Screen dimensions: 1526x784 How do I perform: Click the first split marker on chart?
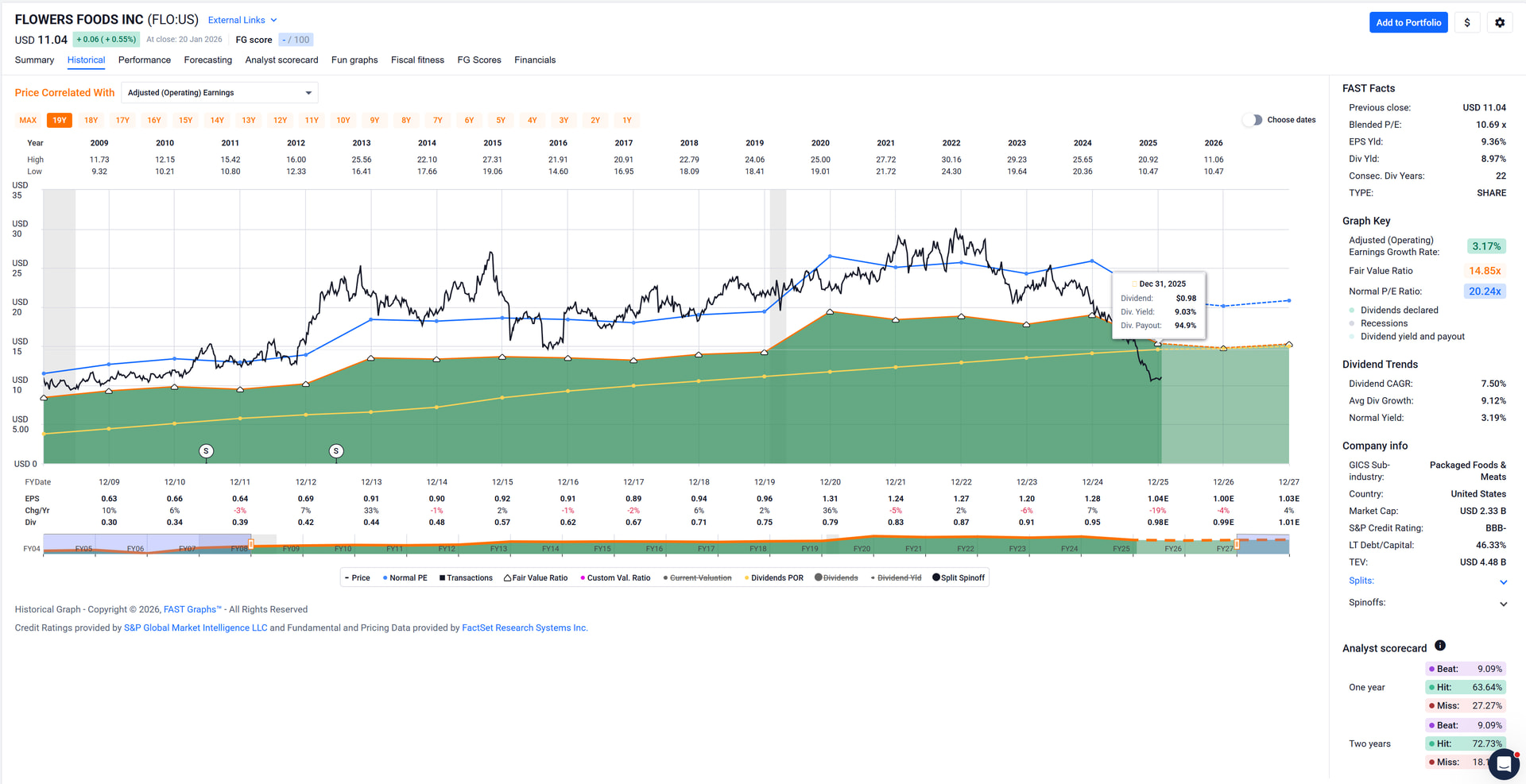click(206, 451)
